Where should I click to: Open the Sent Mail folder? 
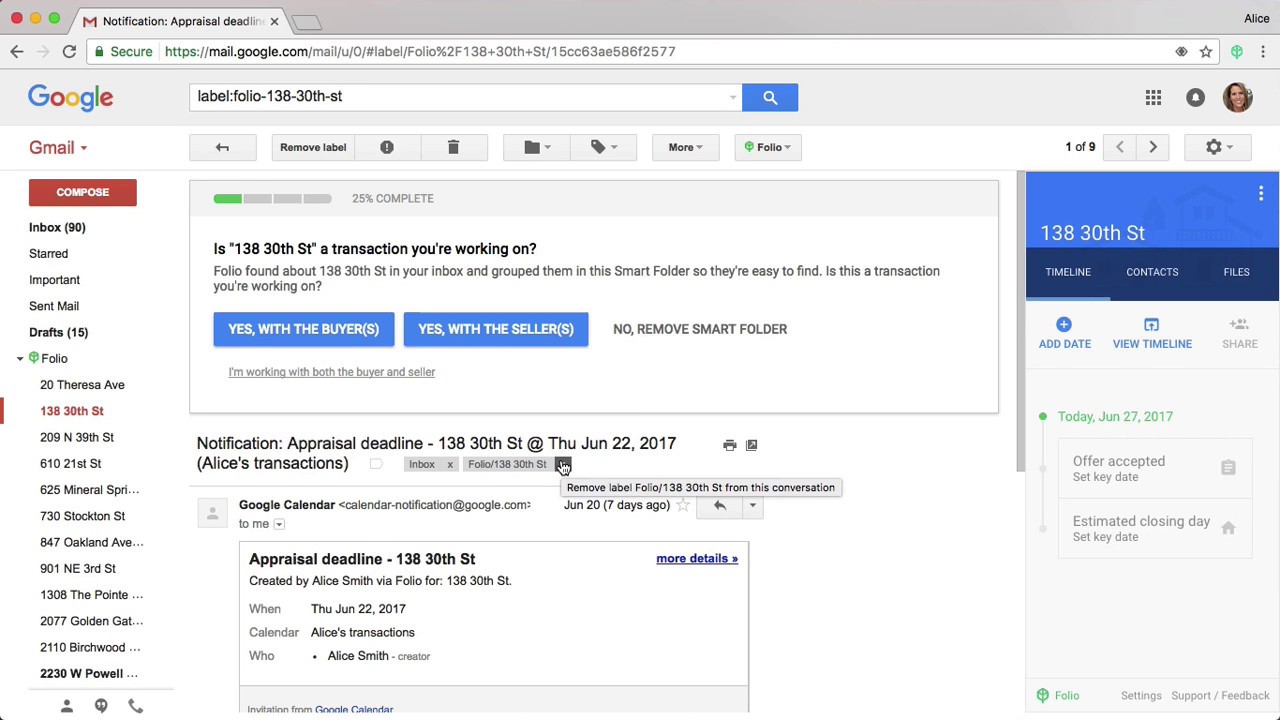coord(54,306)
